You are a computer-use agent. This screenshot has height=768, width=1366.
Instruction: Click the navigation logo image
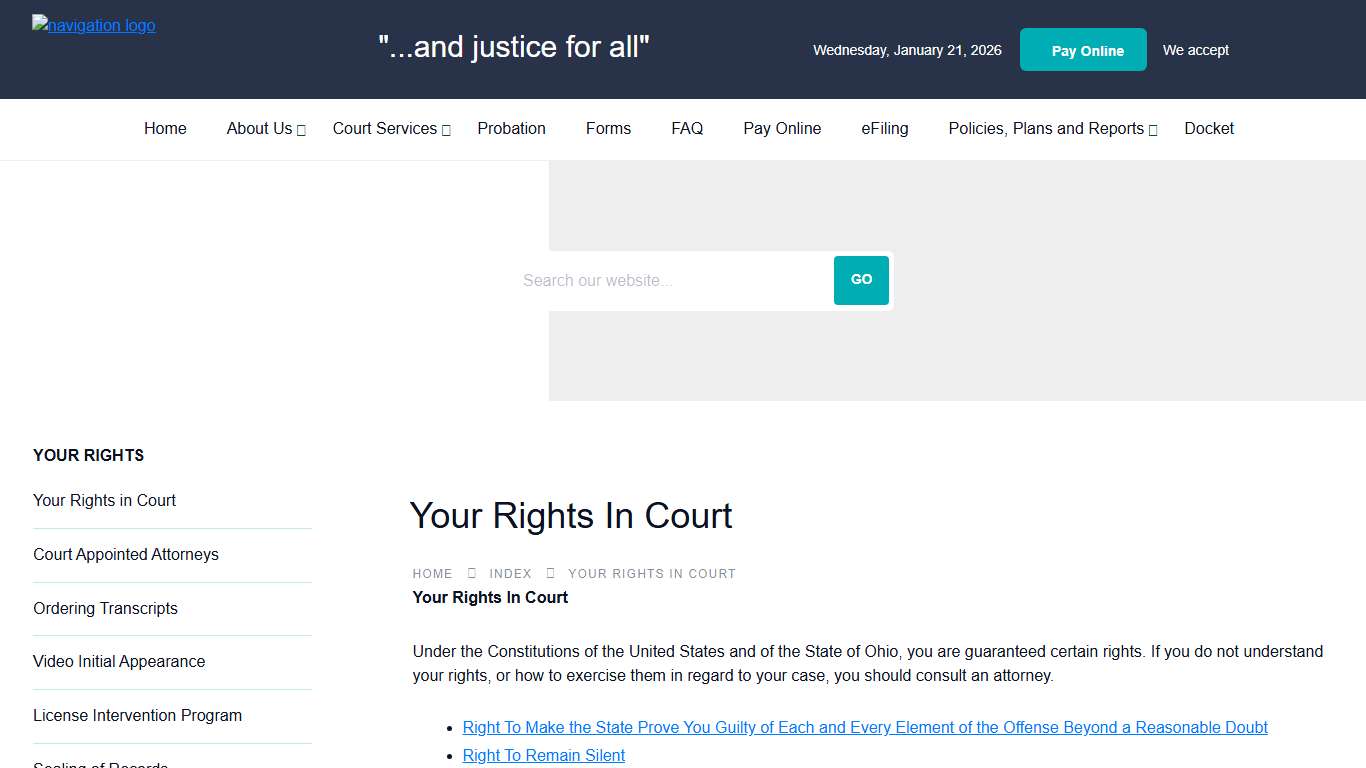tap(93, 25)
